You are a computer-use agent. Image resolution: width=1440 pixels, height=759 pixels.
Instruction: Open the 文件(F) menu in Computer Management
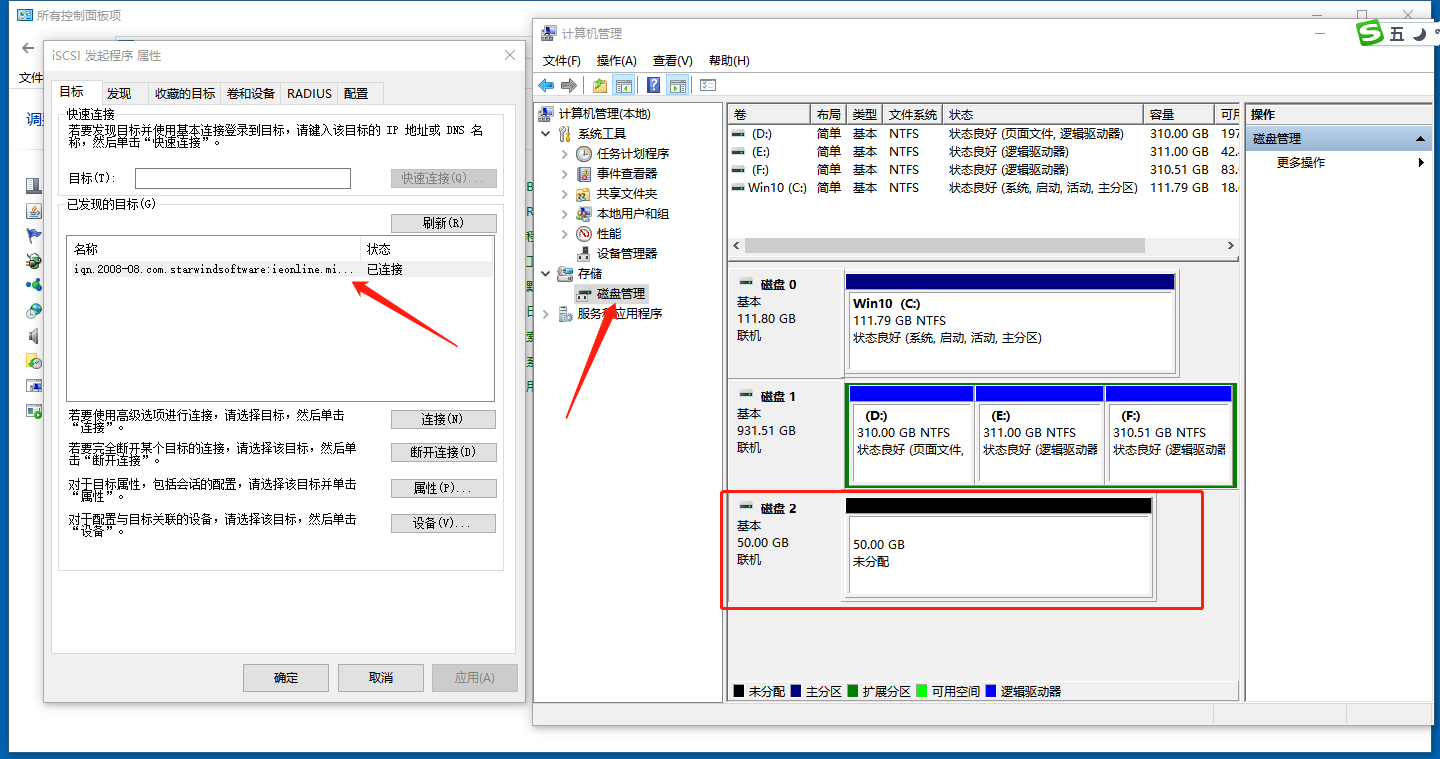[x=562, y=61]
